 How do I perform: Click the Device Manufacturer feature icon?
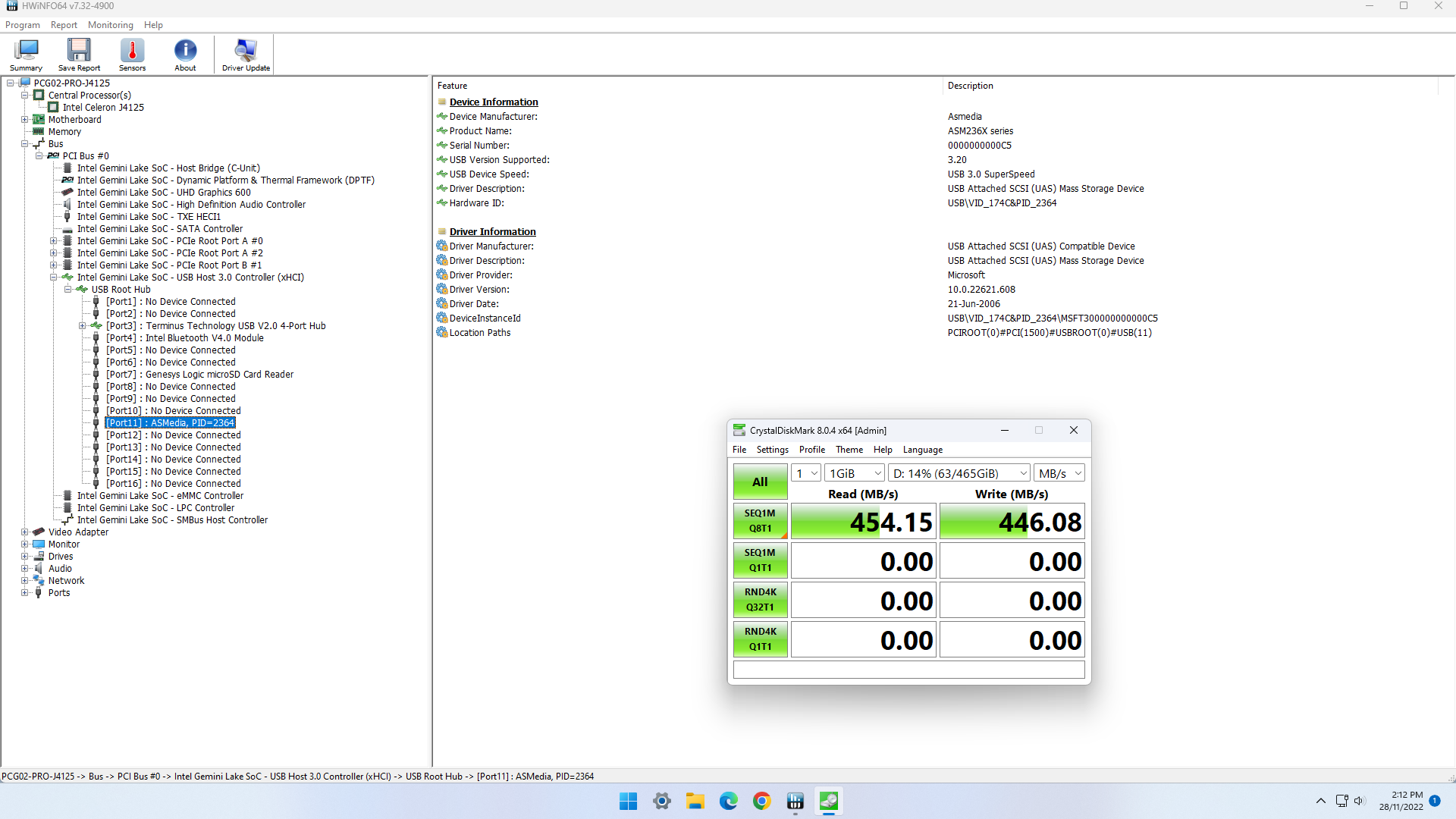click(x=442, y=116)
